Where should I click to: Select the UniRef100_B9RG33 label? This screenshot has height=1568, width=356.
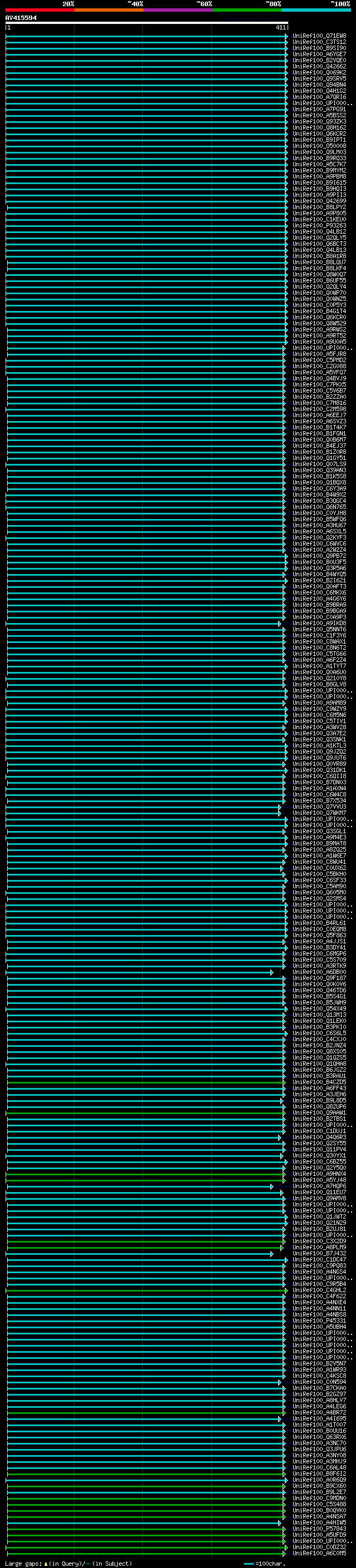point(319,159)
